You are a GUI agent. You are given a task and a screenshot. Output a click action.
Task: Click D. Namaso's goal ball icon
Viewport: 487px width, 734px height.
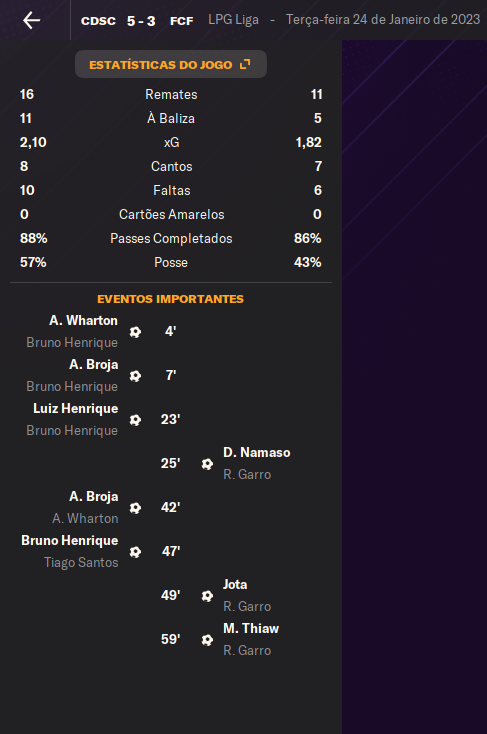[x=207, y=464]
